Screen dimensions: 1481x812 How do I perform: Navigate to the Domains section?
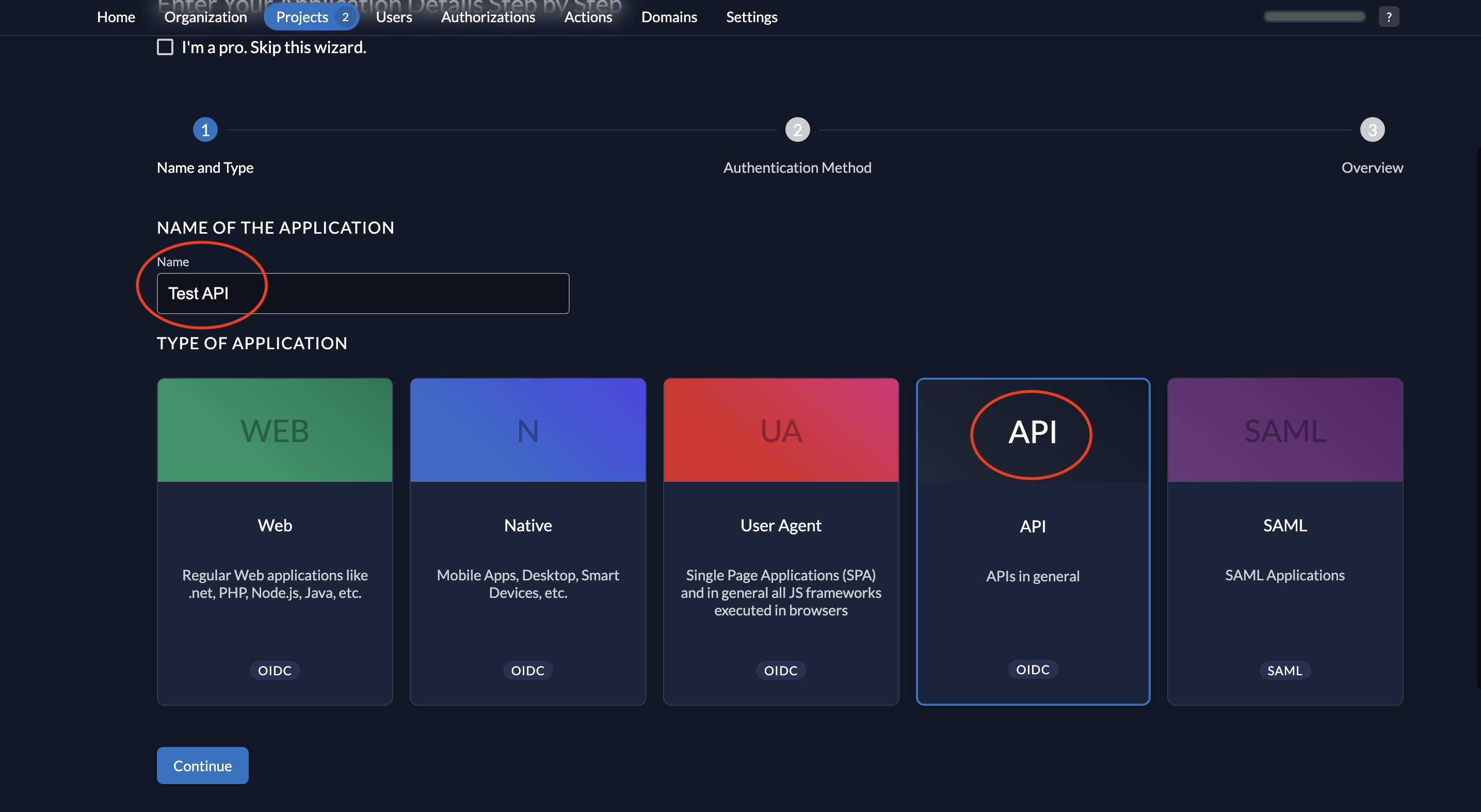(669, 17)
